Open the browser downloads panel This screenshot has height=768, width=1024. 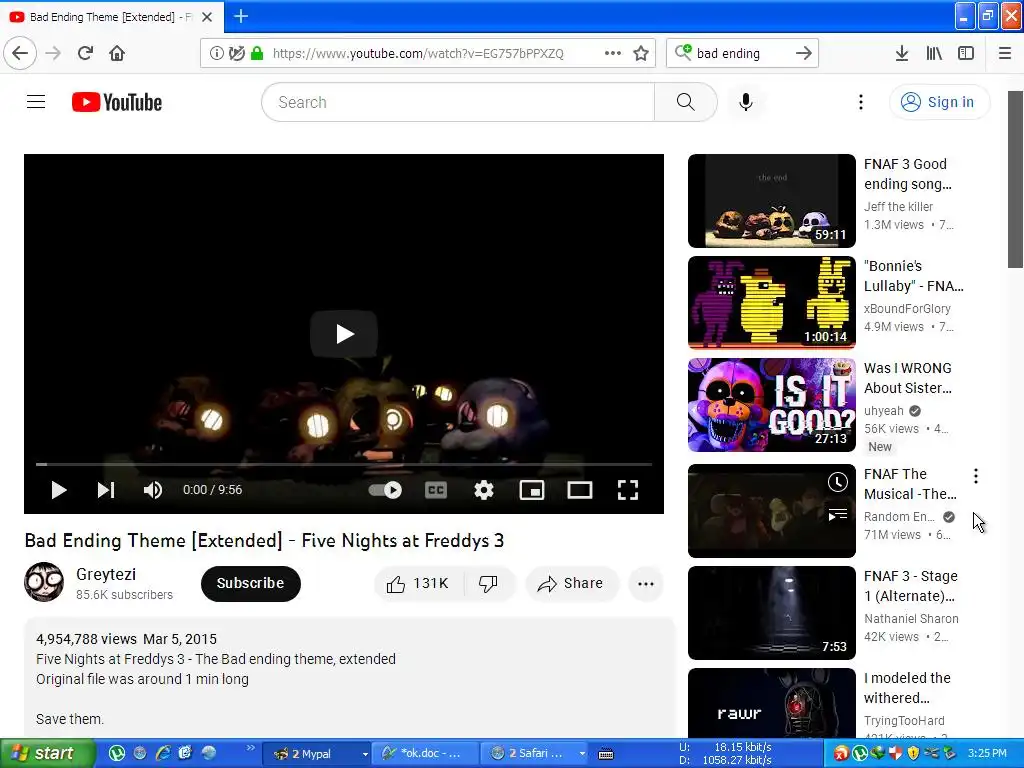(902, 53)
